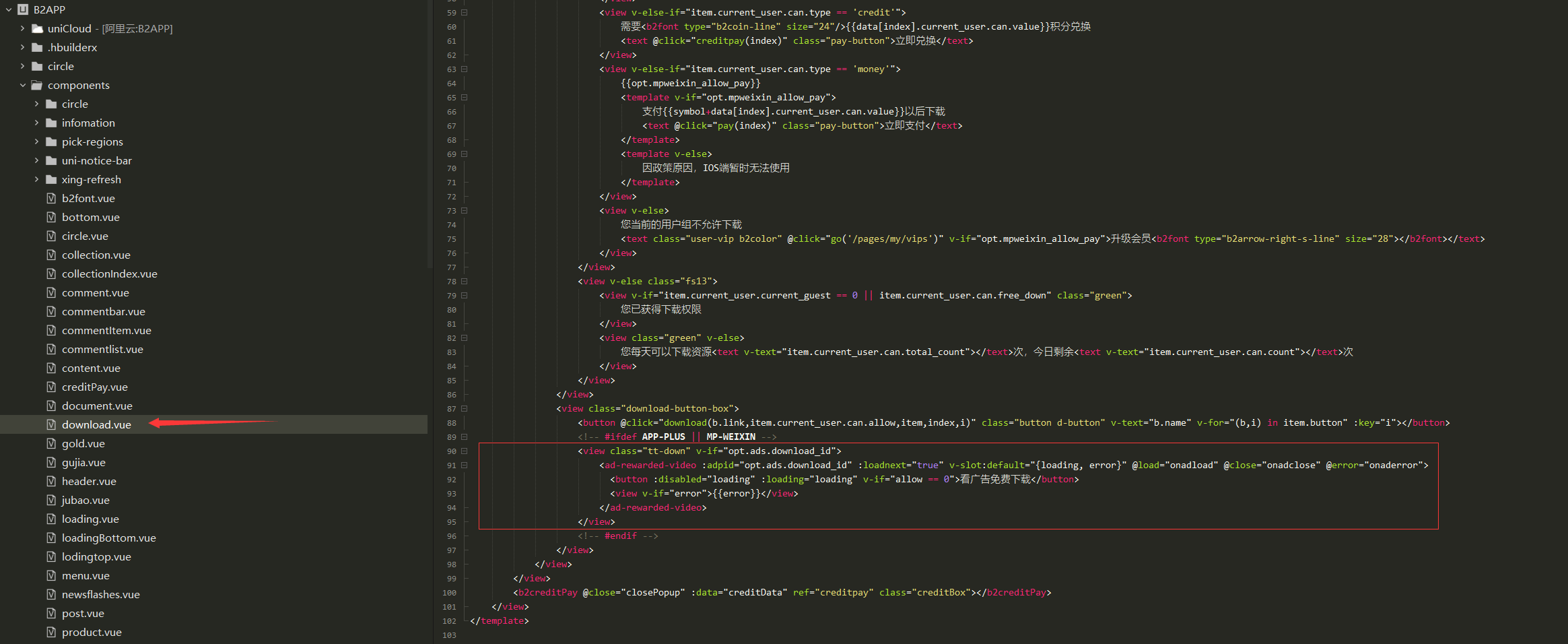Select gold.vue in the project tree
Screen dimensions: 1568x644
tap(83, 443)
